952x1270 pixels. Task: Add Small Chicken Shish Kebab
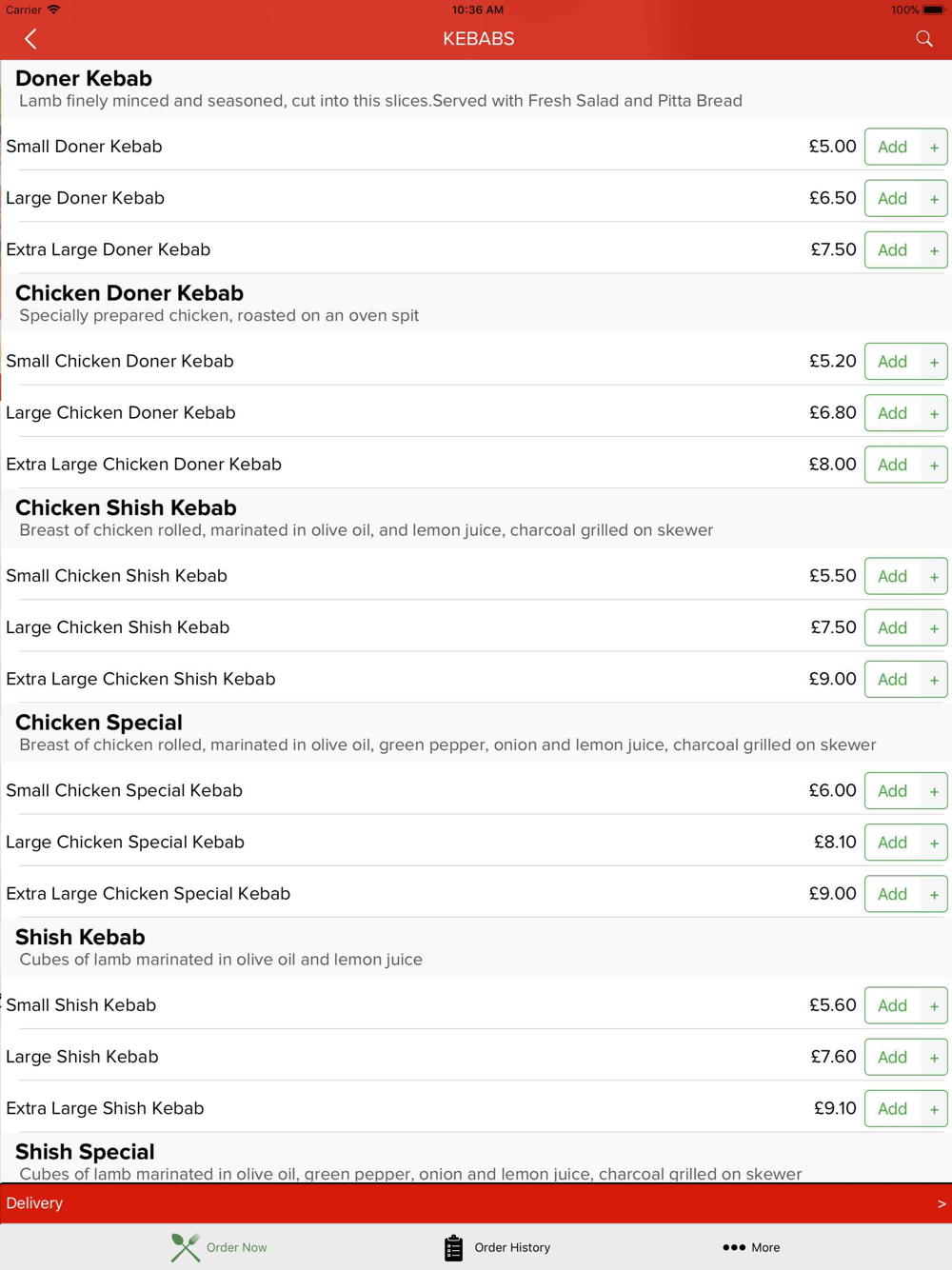click(892, 576)
